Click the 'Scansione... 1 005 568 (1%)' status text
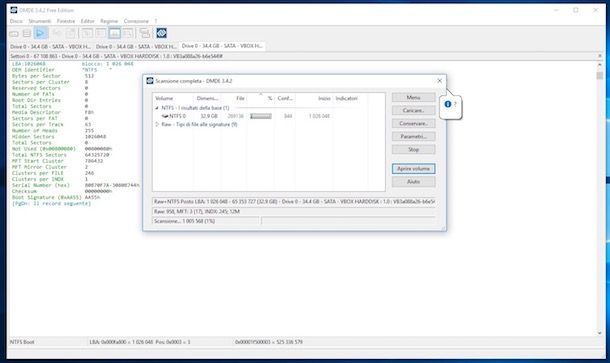 tap(184, 221)
